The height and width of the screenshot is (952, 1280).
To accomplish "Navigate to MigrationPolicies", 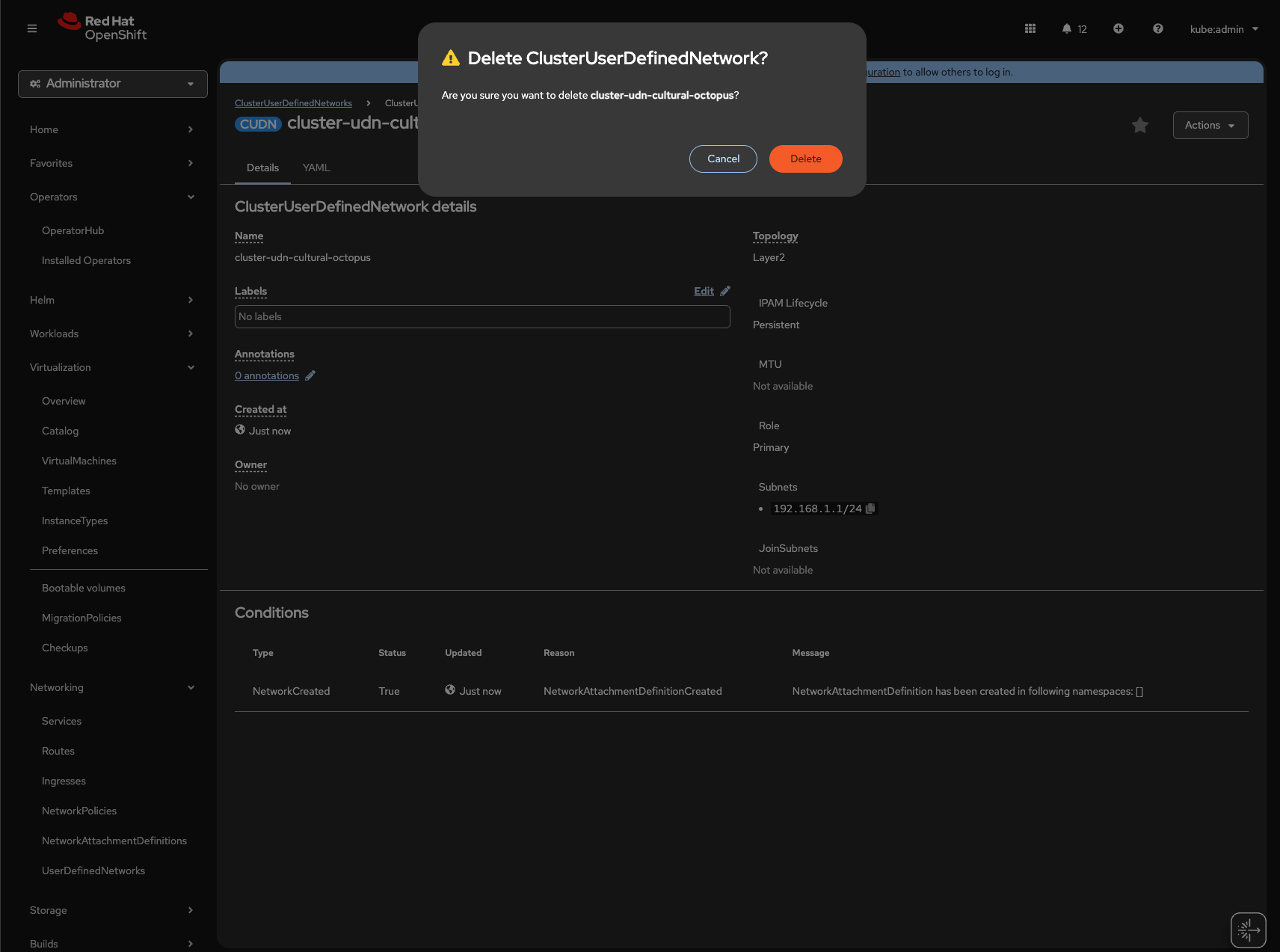I will (81, 618).
